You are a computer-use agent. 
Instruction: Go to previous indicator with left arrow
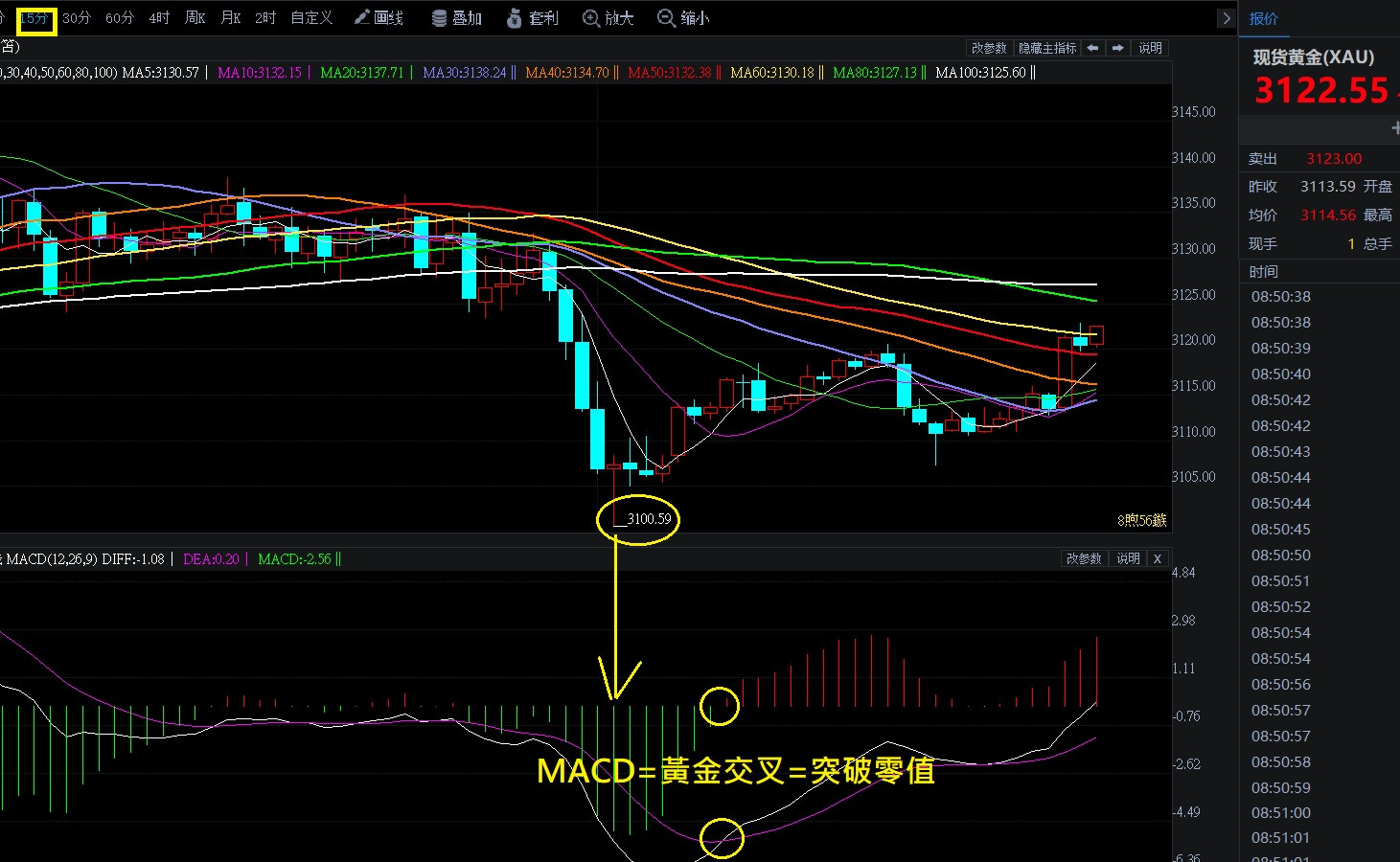pos(1092,48)
